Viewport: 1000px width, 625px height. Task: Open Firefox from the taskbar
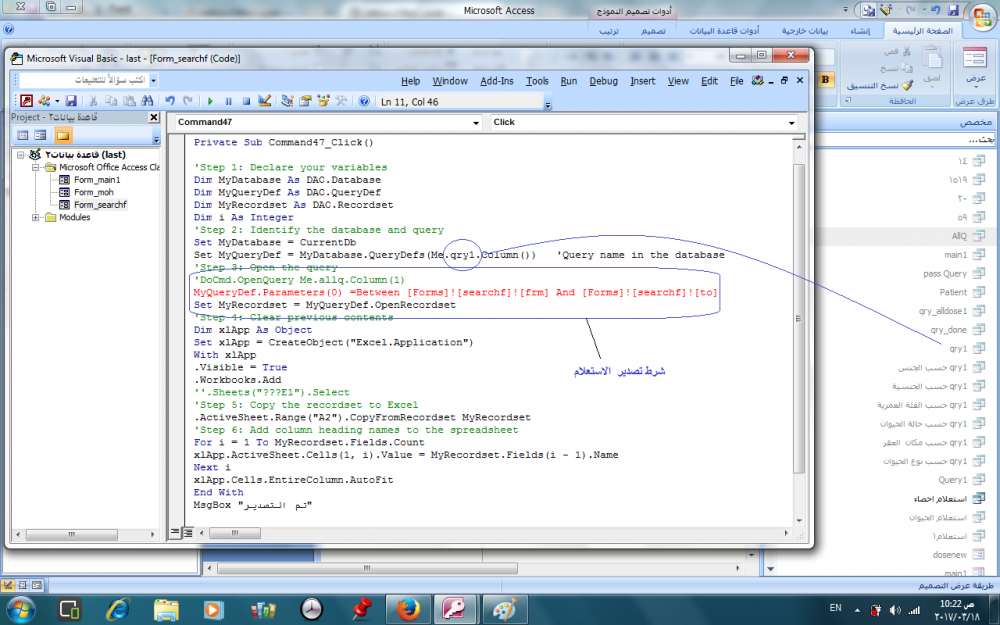point(408,609)
